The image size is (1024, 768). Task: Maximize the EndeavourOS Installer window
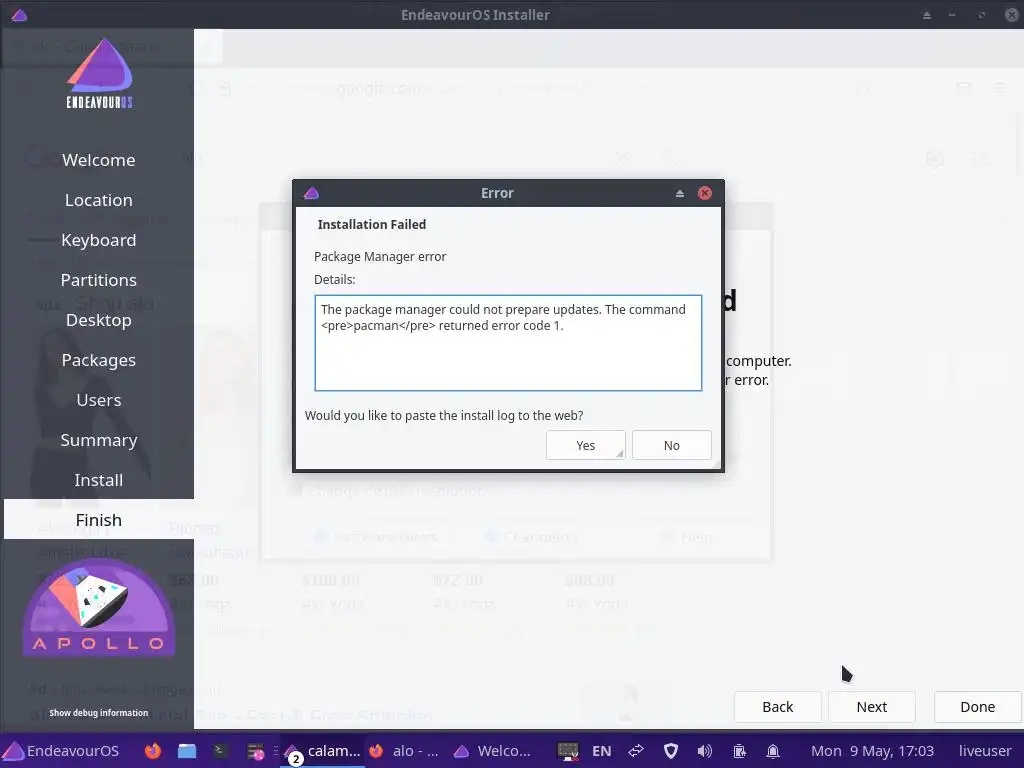982,15
